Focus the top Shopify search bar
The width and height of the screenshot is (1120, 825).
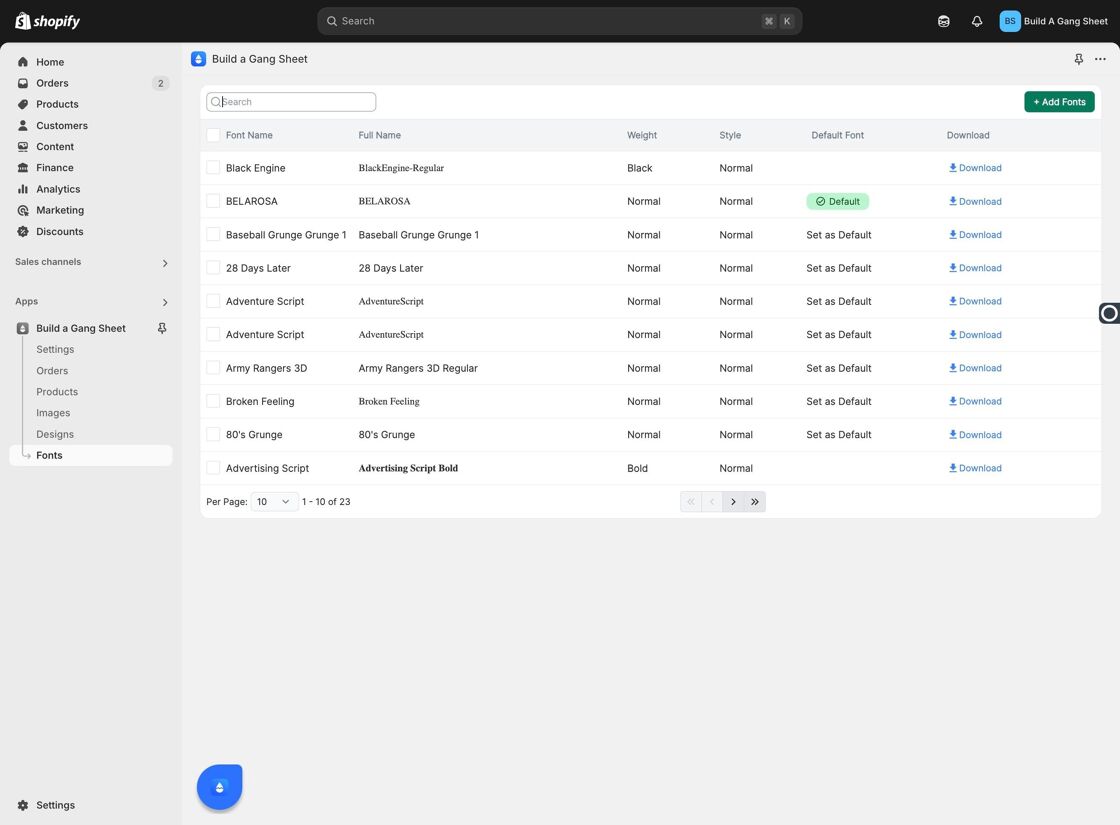click(x=559, y=21)
